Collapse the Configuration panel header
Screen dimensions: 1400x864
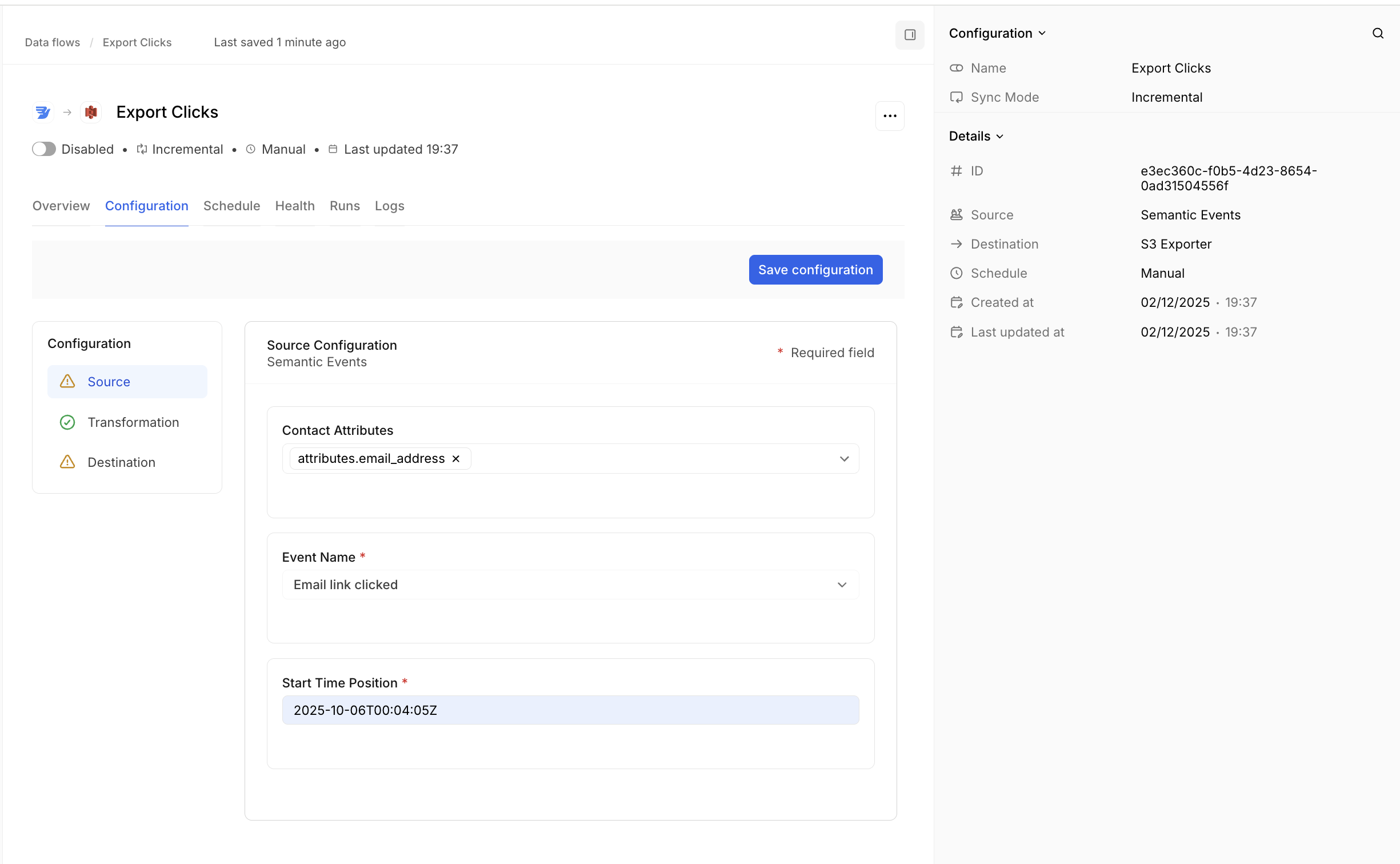point(997,33)
